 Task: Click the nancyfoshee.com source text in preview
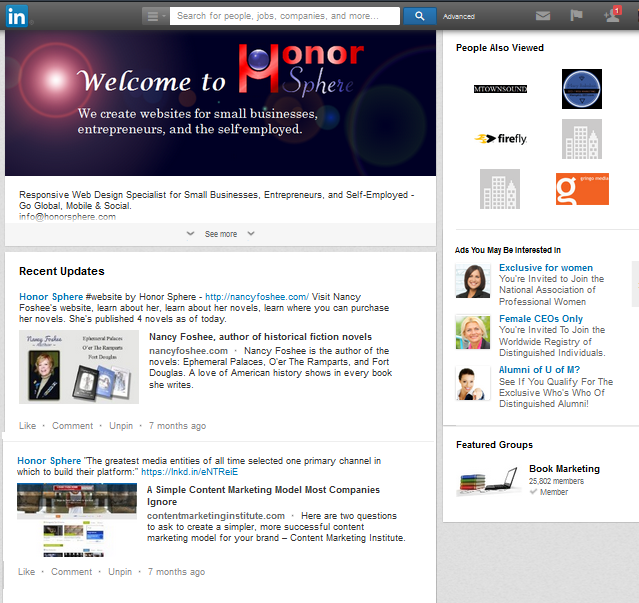coord(188,351)
